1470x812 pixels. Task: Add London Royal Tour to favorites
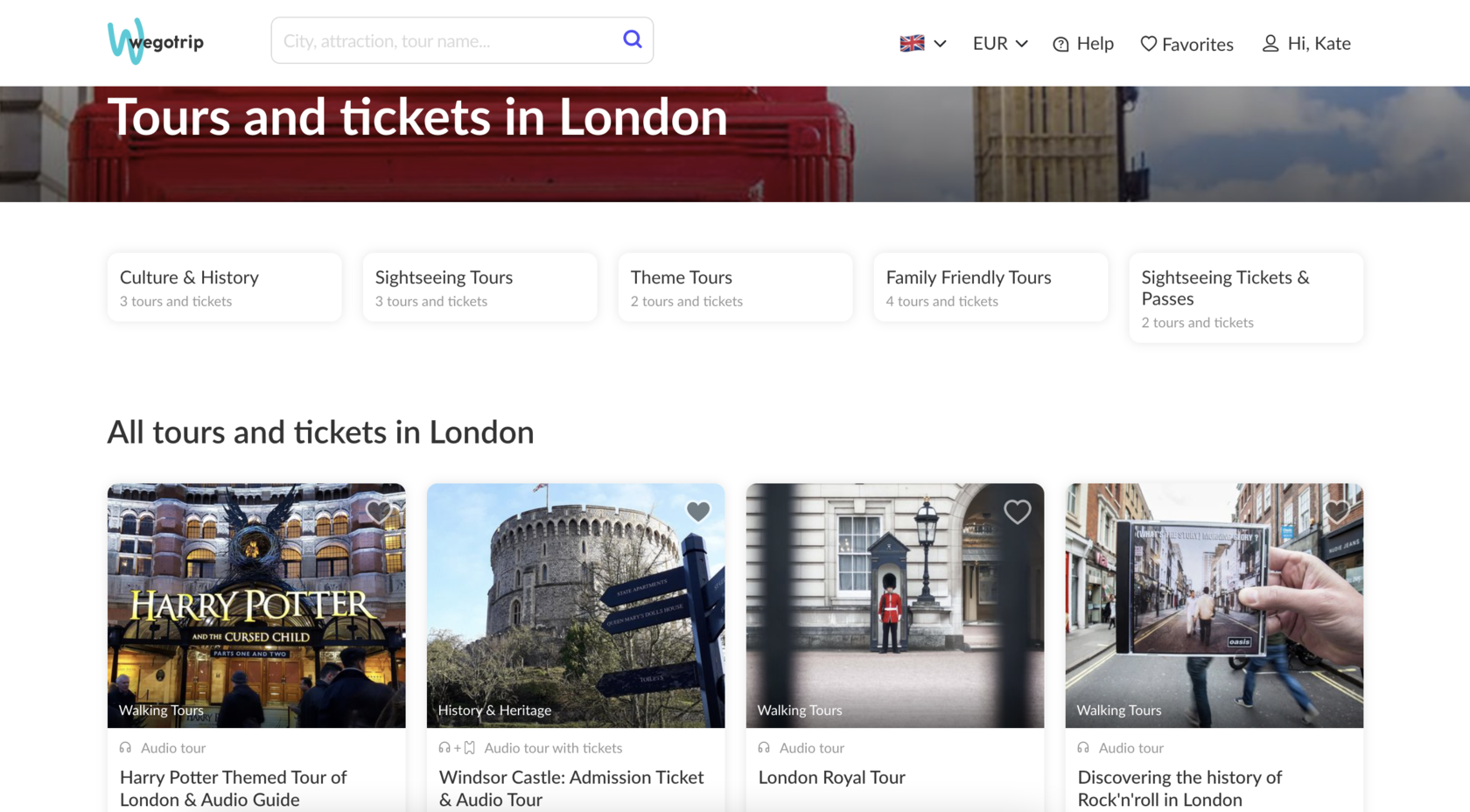pyautogui.click(x=1018, y=511)
